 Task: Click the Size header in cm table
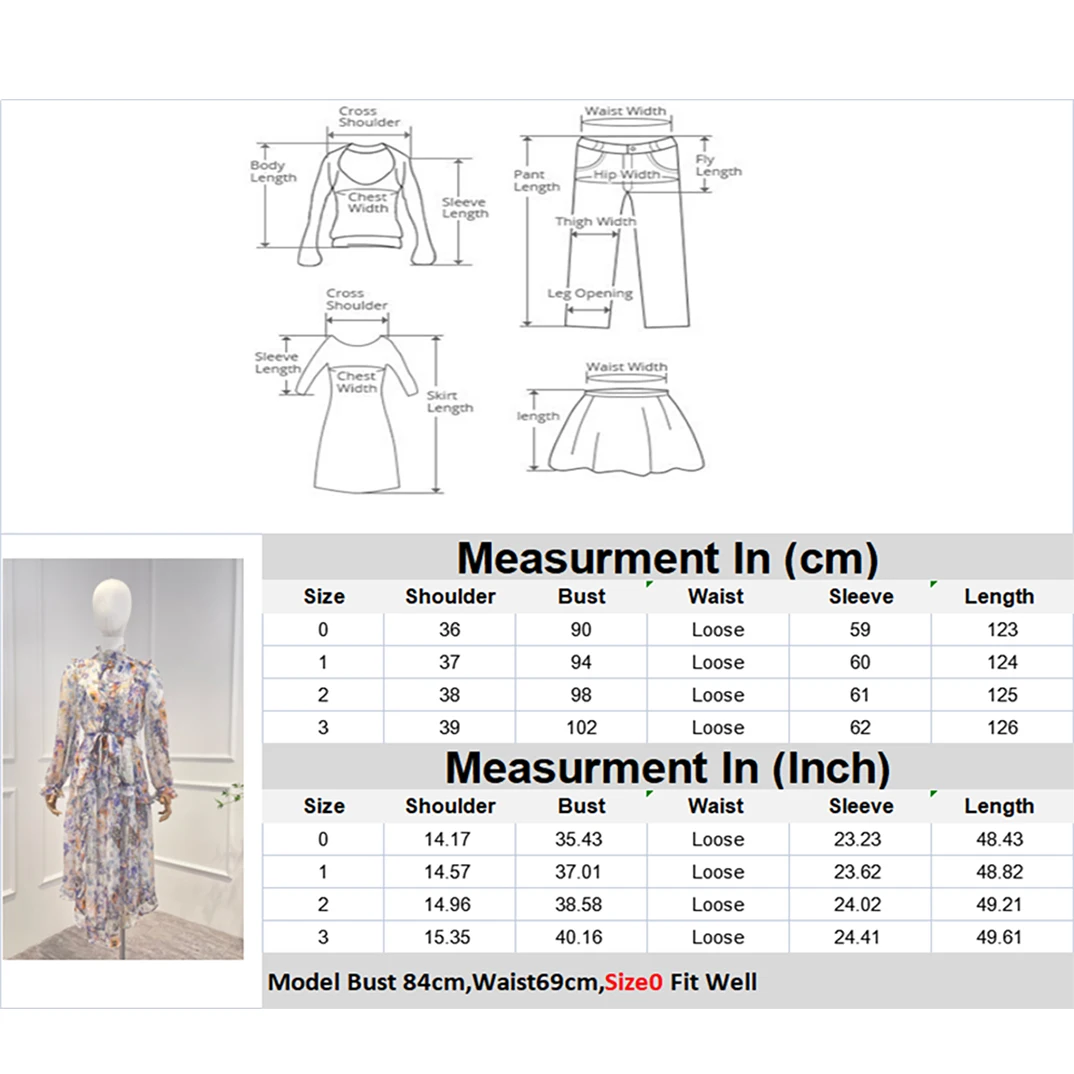(x=324, y=597)
